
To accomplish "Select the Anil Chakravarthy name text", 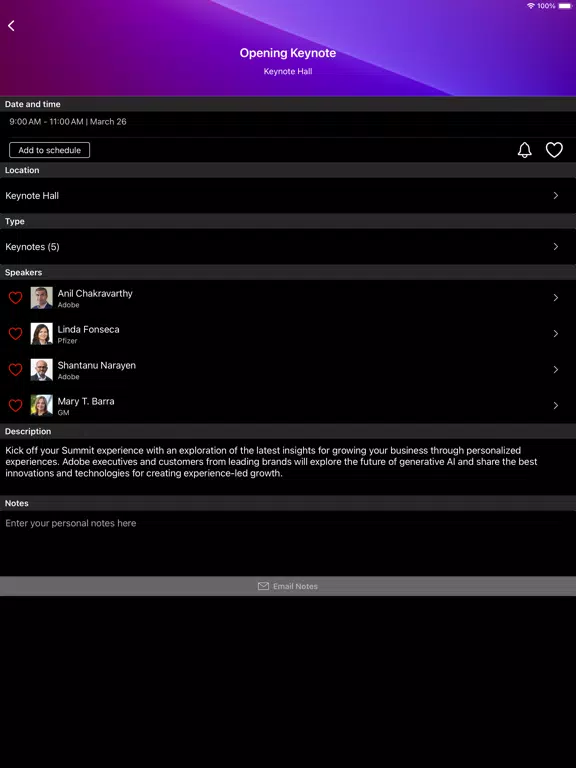I will [x=95, y=293].
